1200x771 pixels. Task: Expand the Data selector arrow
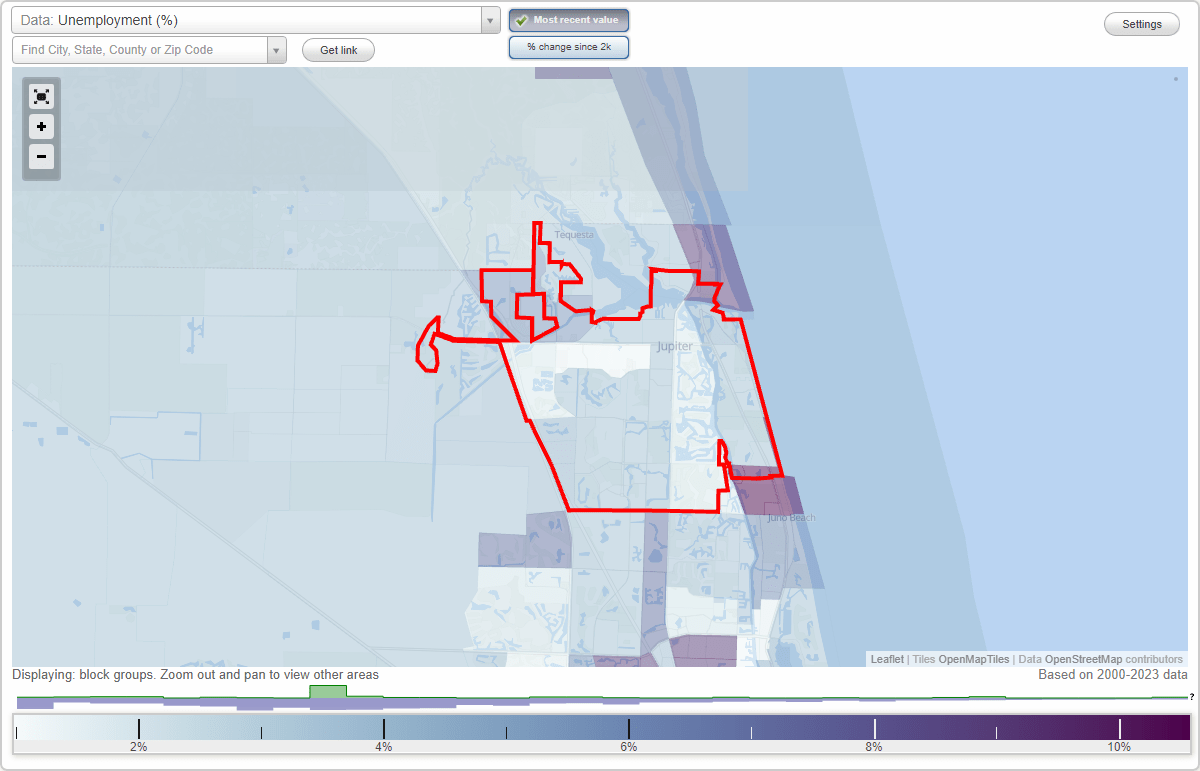tap(490, 20)
